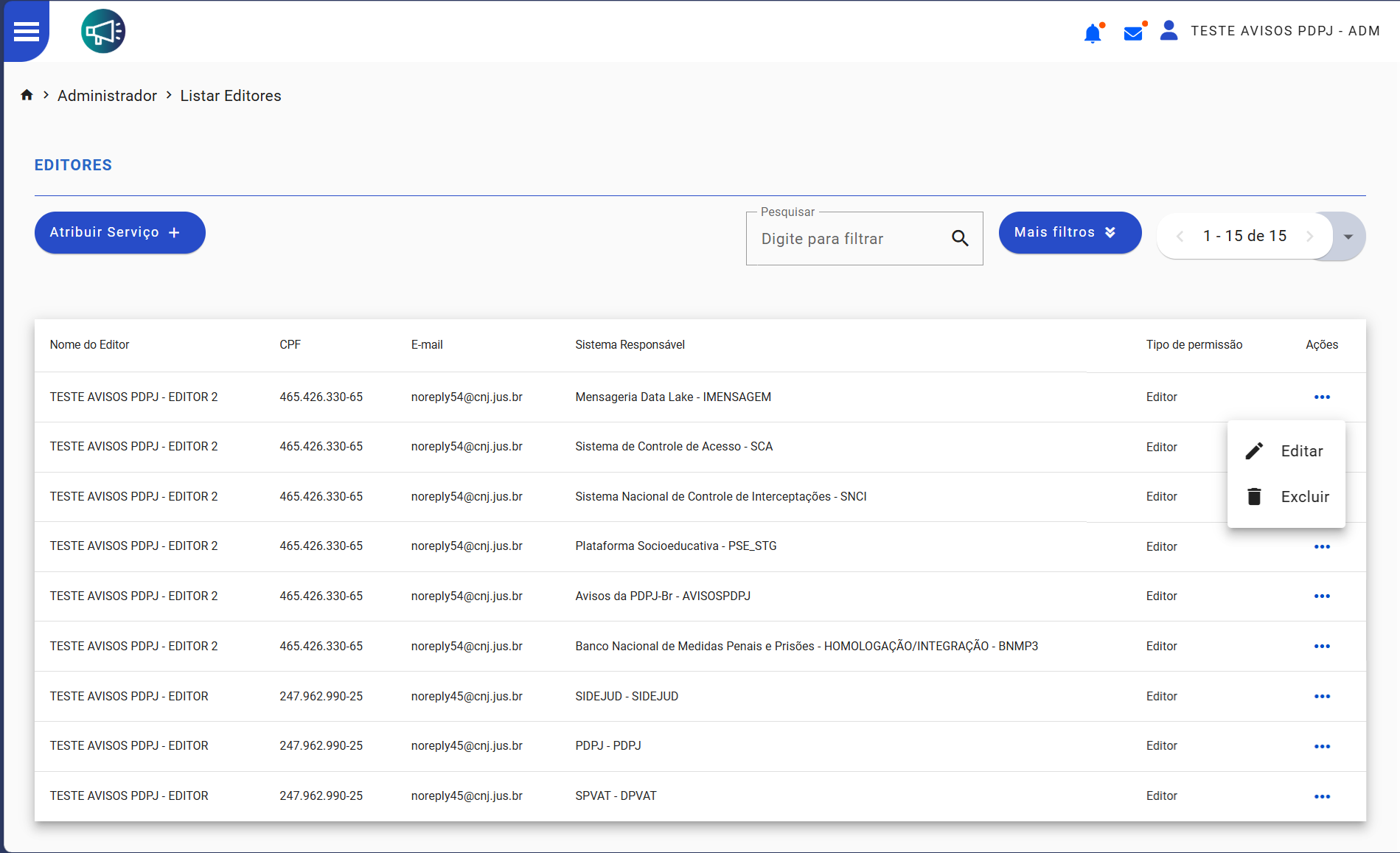
Task: Expand the Mais filtros panel
Action: 1070,233
